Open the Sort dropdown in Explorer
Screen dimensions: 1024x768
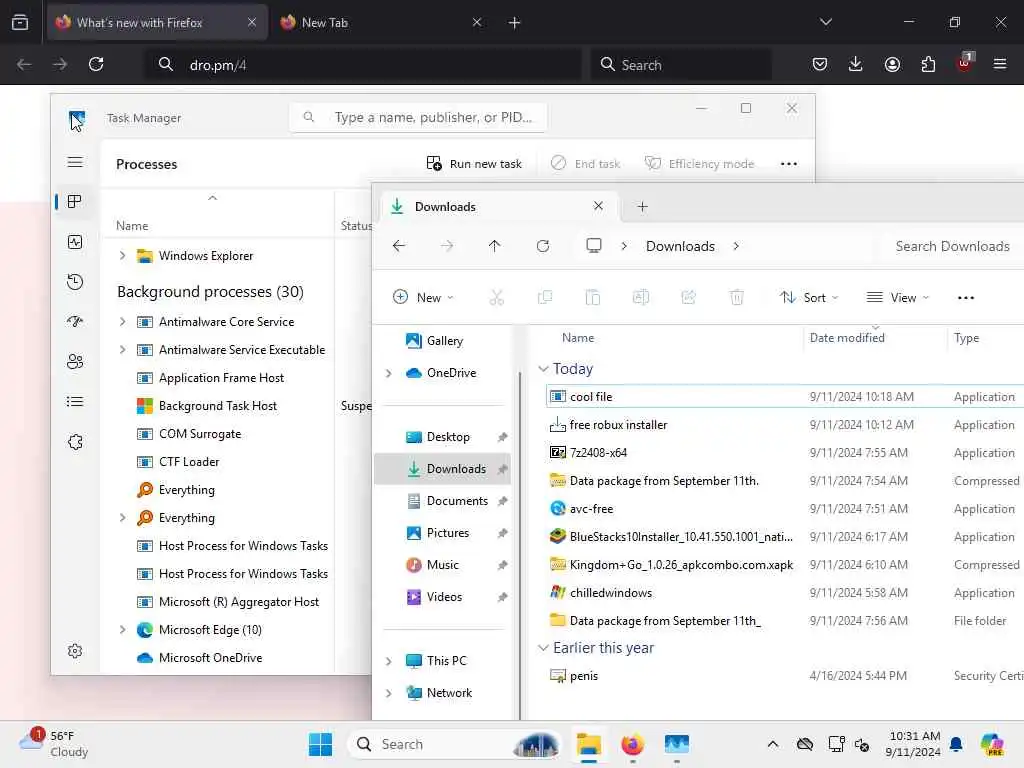click(808, 297)
